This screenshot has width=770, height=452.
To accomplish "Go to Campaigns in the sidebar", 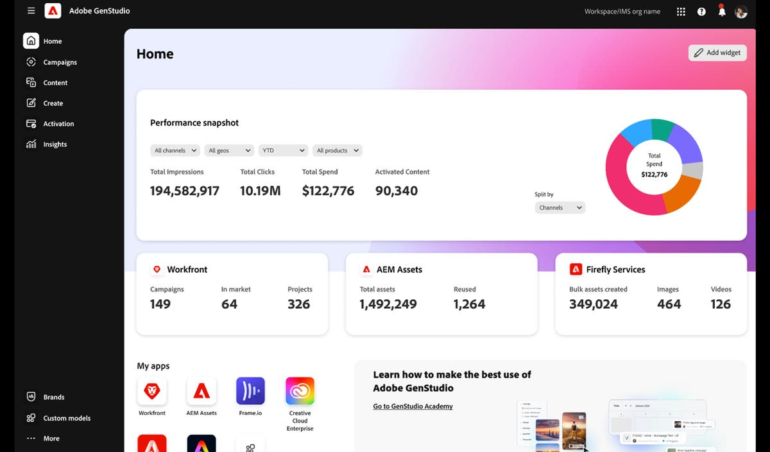I will pos(60,62).
